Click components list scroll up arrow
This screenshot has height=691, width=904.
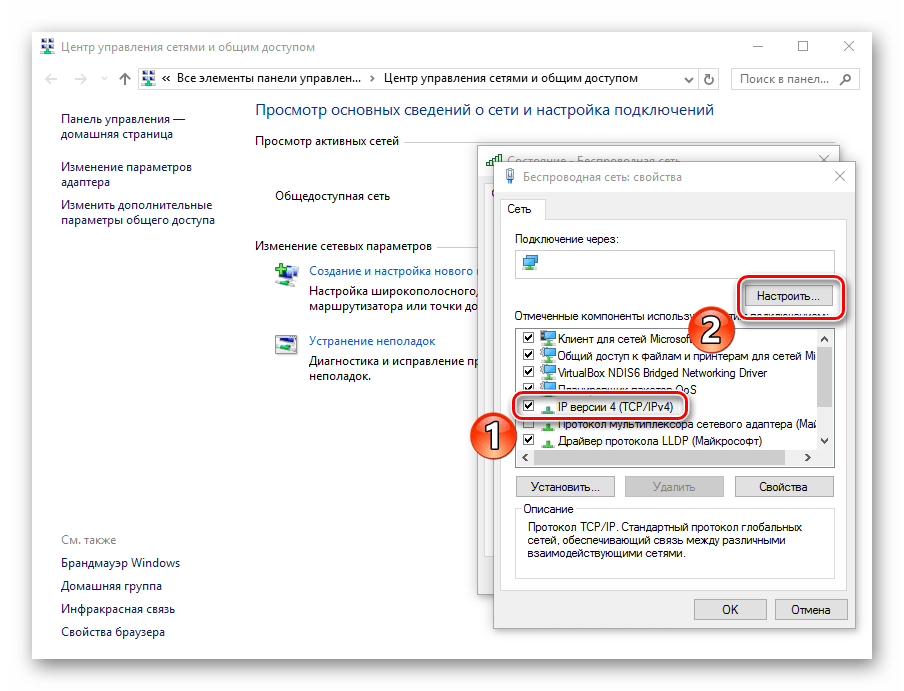tap(824, 339)
